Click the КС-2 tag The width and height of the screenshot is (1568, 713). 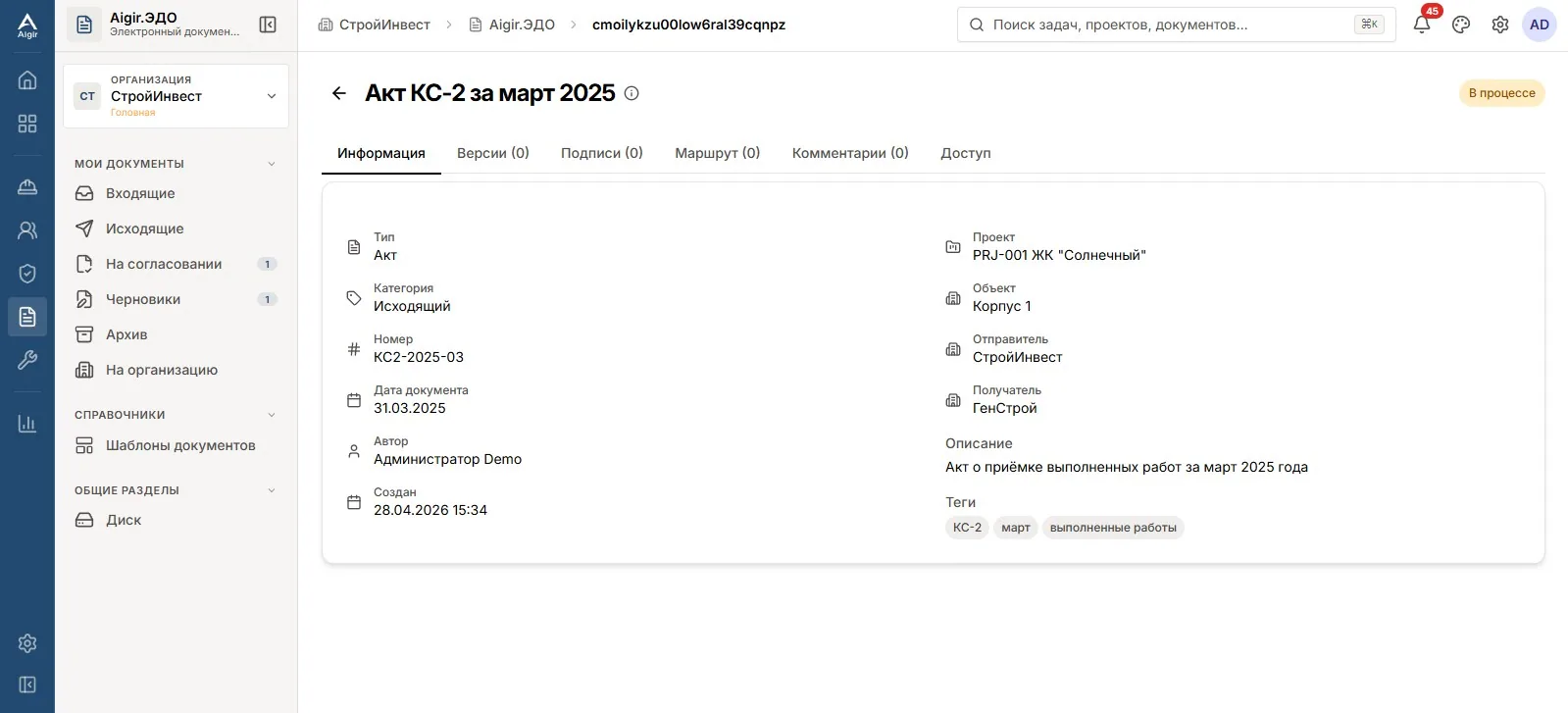tap(967, 528)
